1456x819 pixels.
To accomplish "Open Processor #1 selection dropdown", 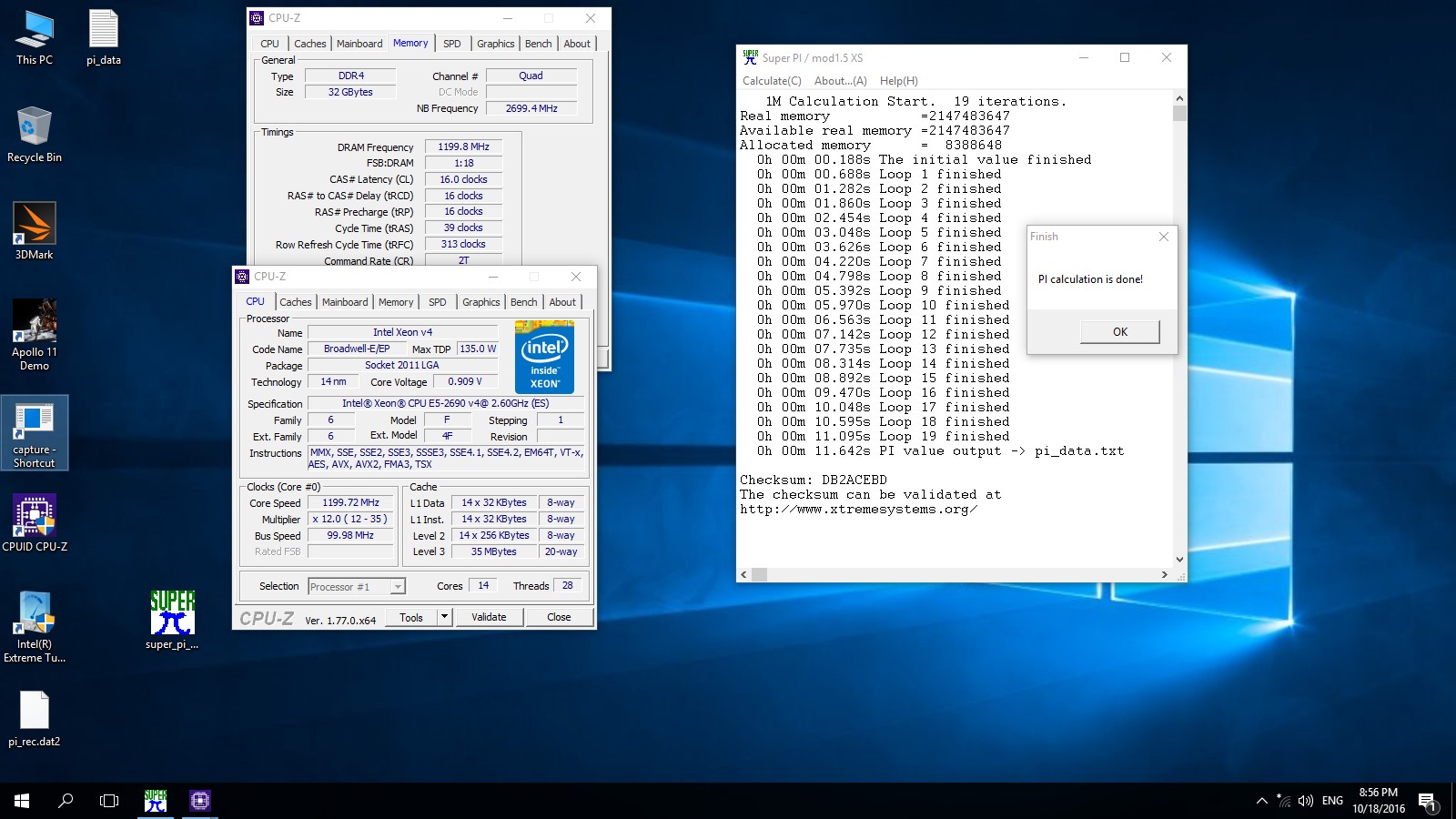I will point(357,587).
